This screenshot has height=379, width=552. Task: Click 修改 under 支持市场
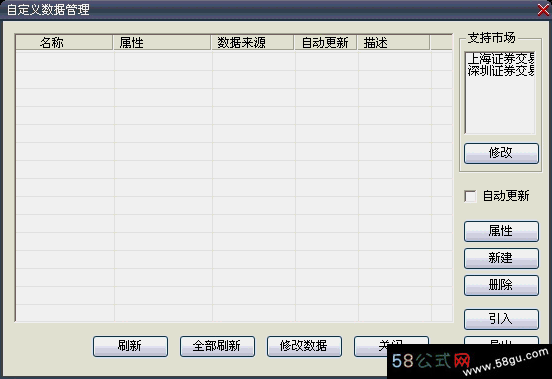(x=501, y=153)
